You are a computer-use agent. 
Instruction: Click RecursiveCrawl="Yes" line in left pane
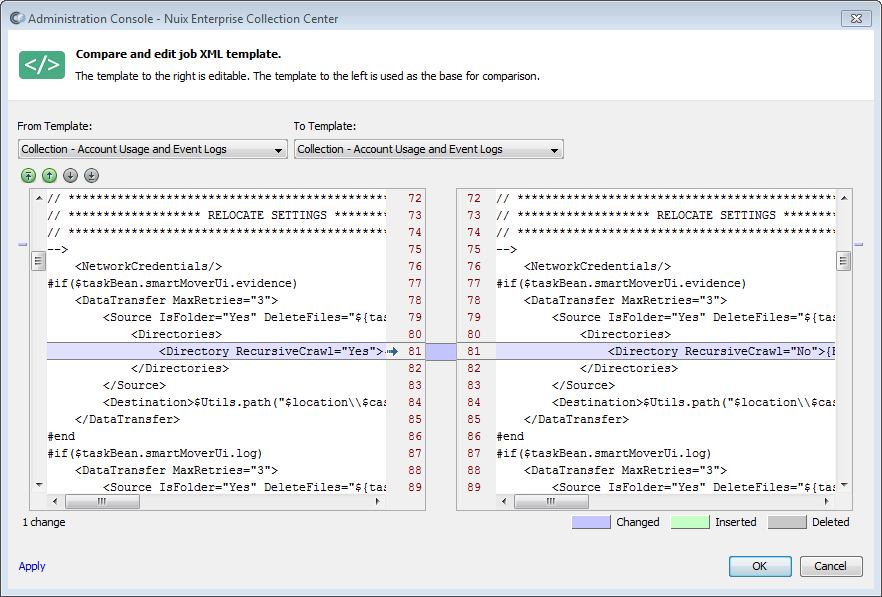(217, 351)
